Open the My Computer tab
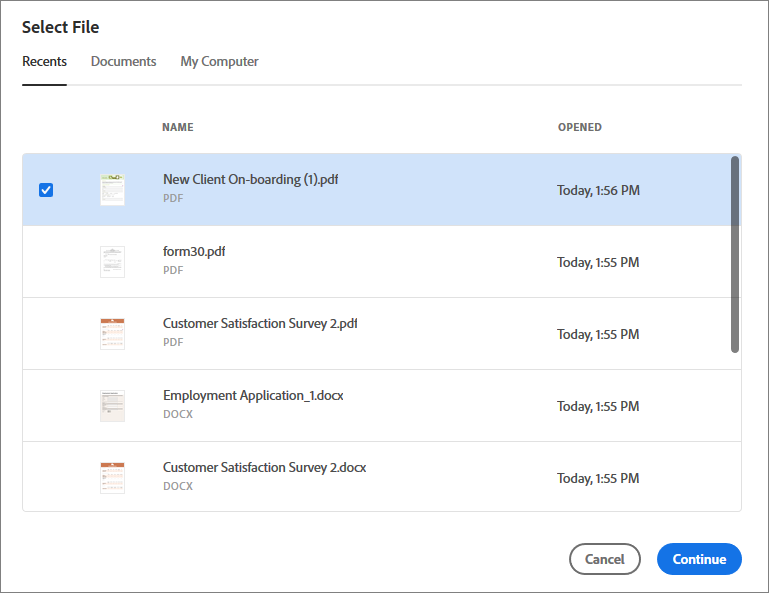This screenshot has width=769, height=593. (219, 62)
